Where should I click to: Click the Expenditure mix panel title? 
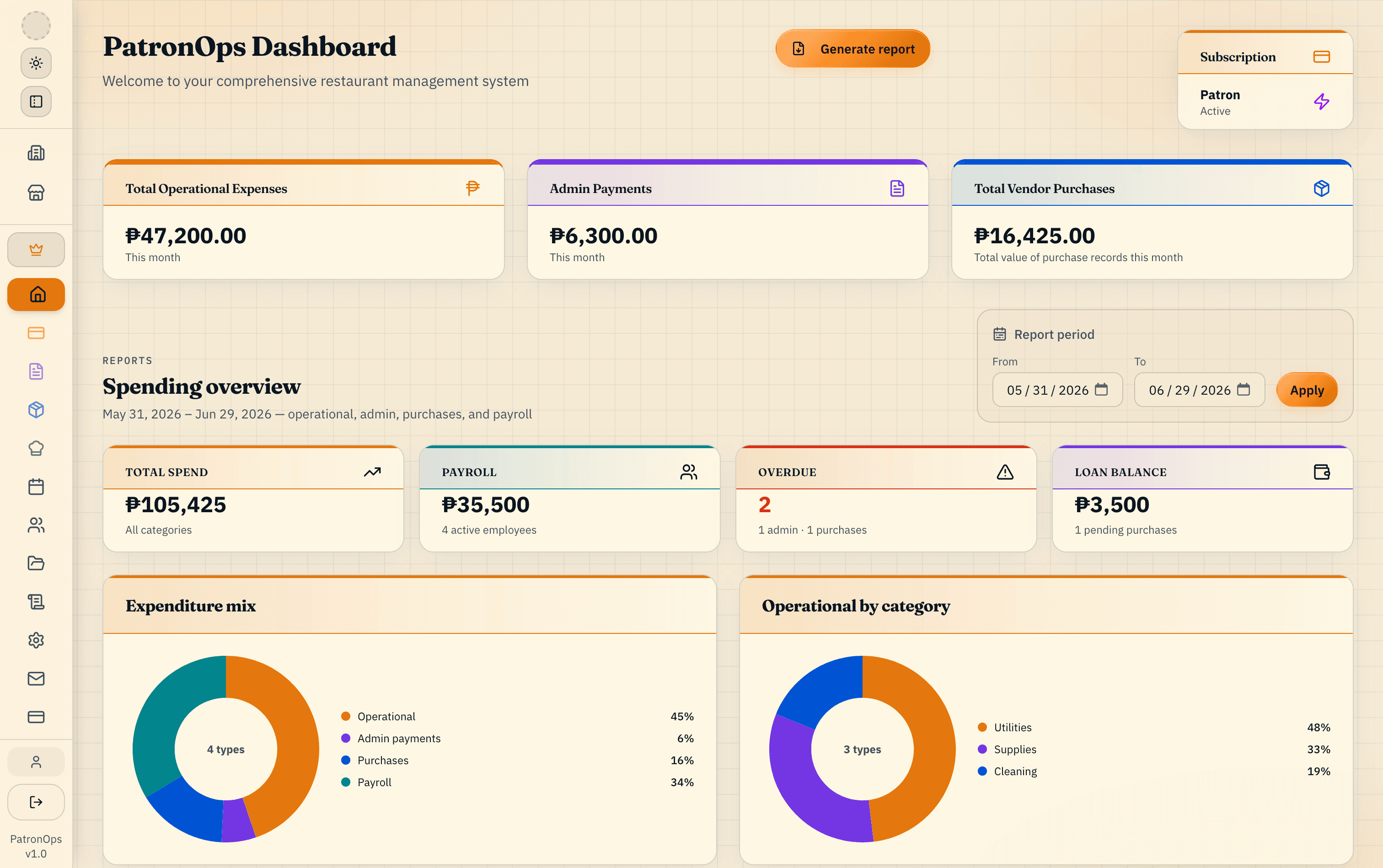coord(191,606)
